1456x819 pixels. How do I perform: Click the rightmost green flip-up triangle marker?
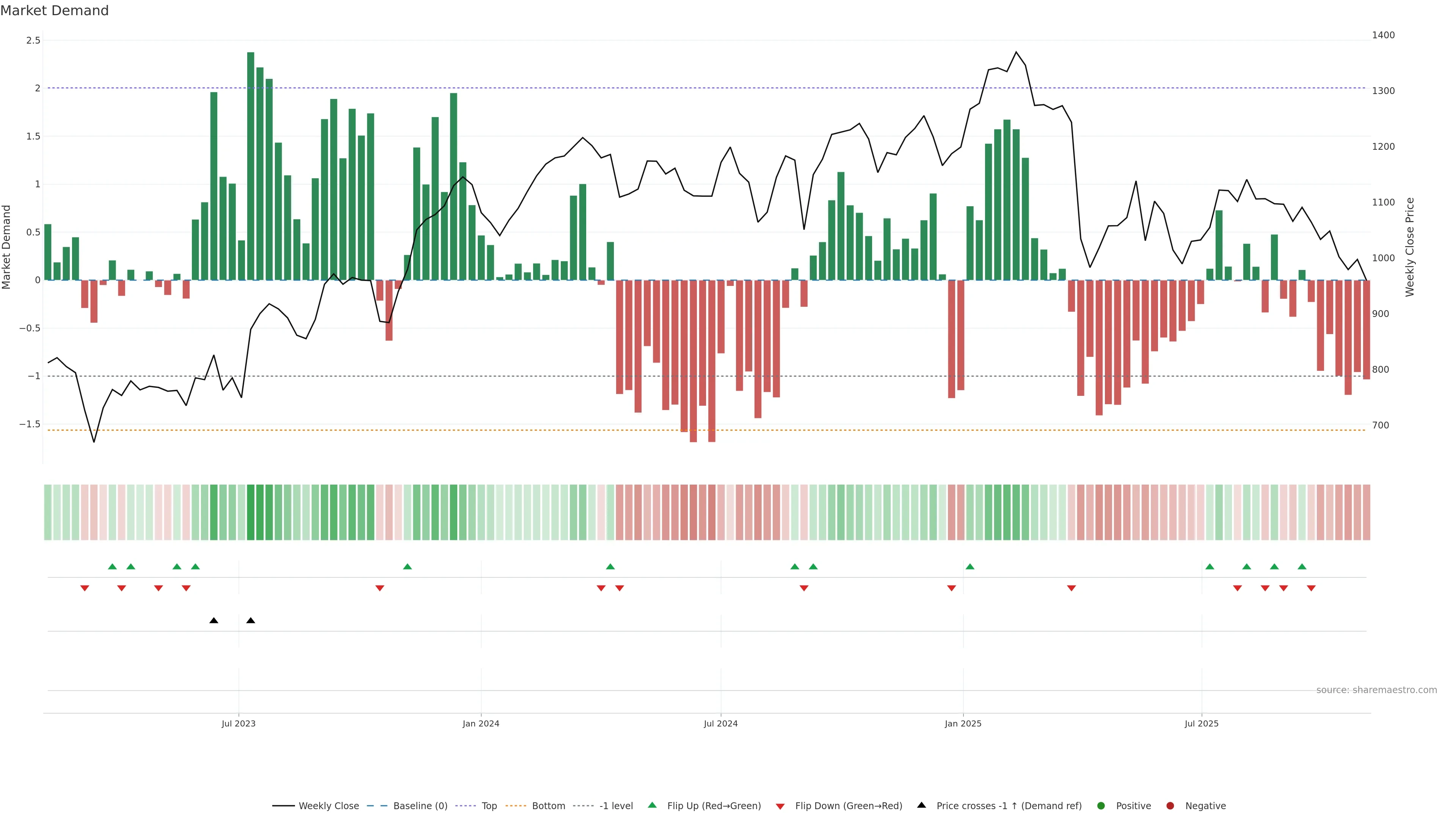(1302, 566)
